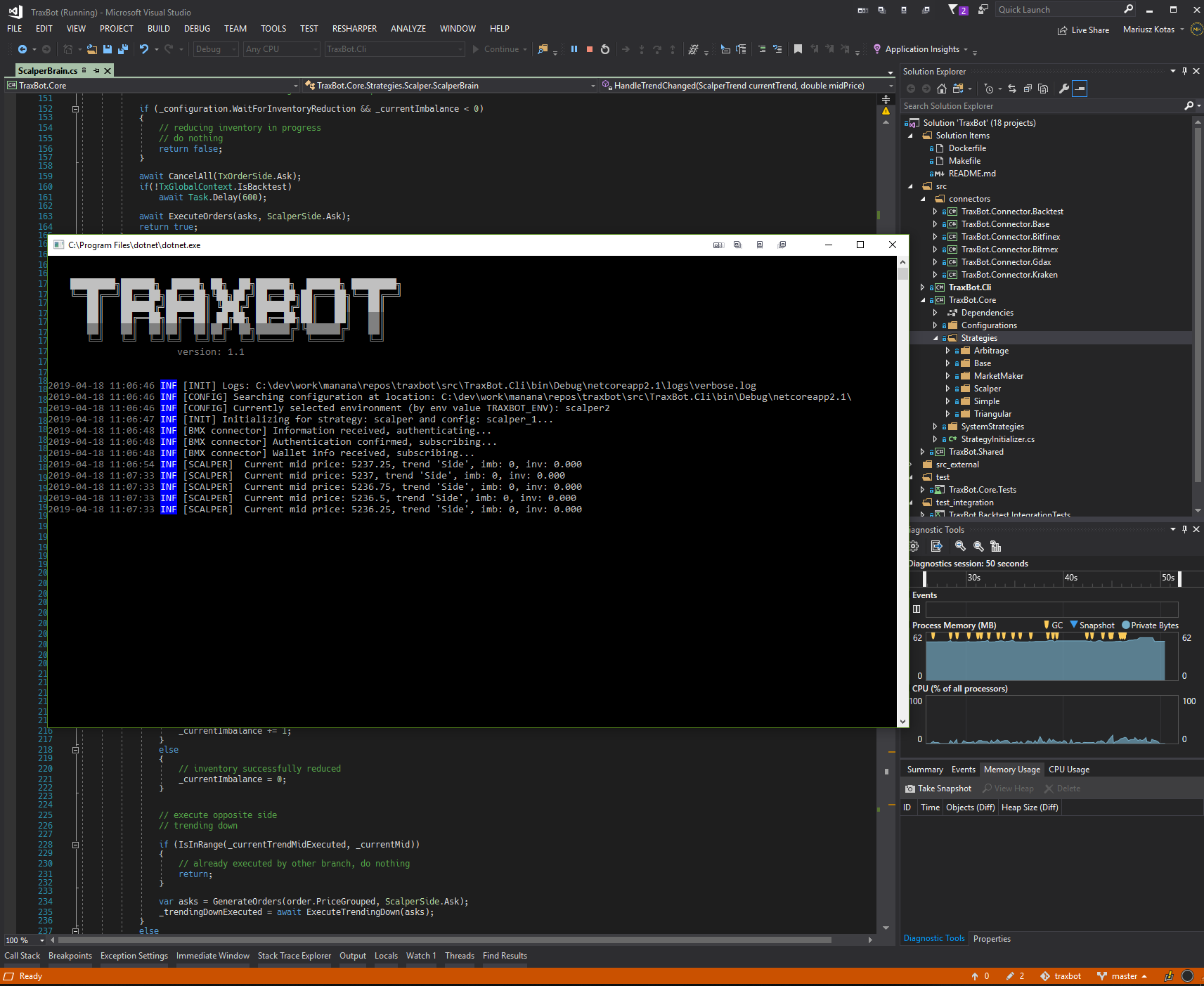Collapse the TraxBot.Core project node

click(x=922, y=300)
